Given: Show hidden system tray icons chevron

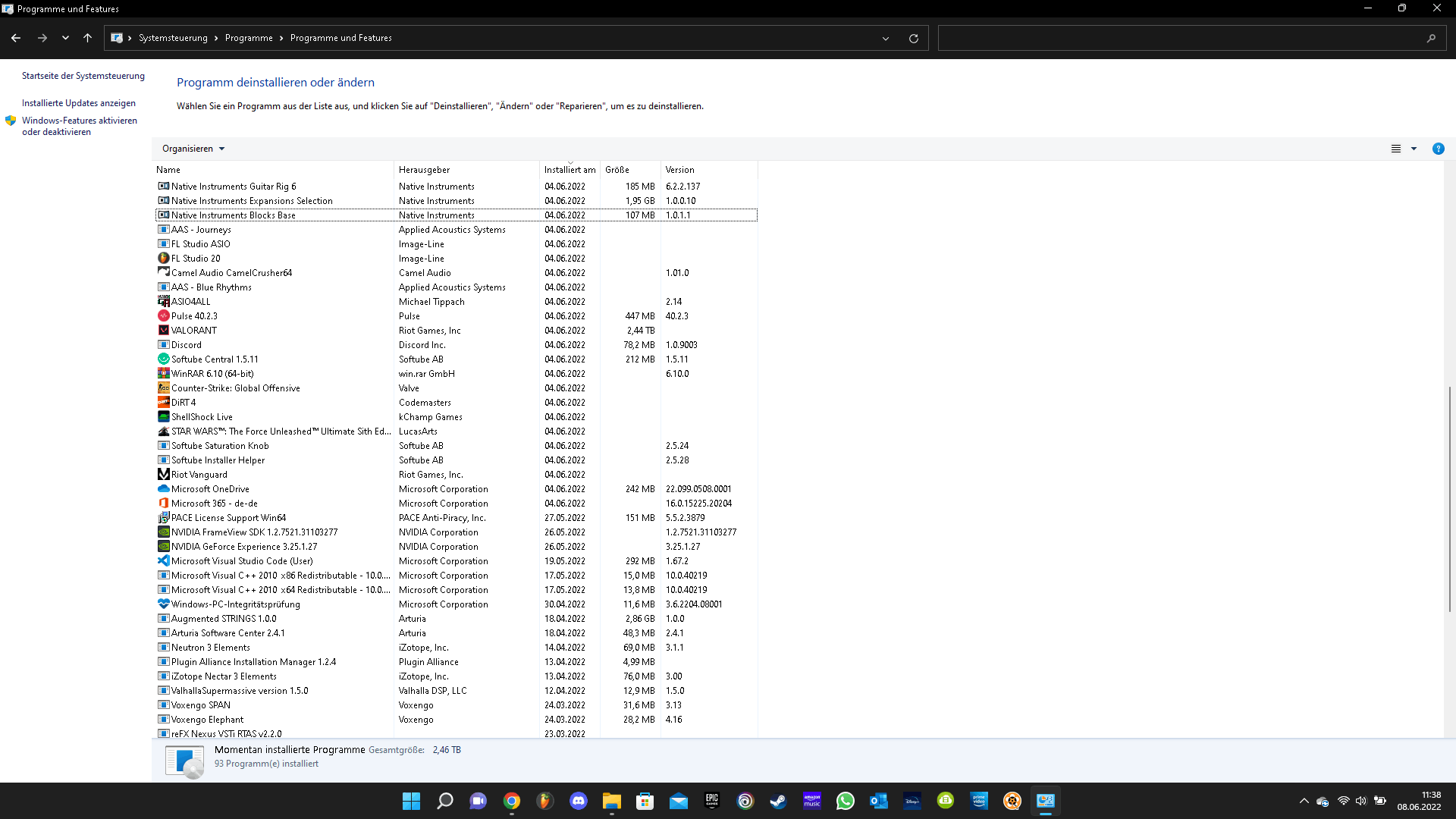Looking at the screenshot, I should [x=1304, y=801].
